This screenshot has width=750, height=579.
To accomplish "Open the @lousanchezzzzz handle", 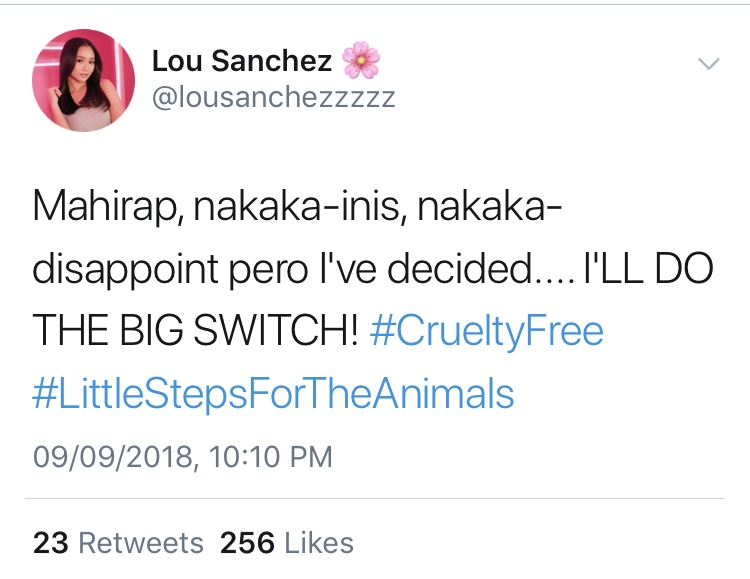I will [273, 97].
